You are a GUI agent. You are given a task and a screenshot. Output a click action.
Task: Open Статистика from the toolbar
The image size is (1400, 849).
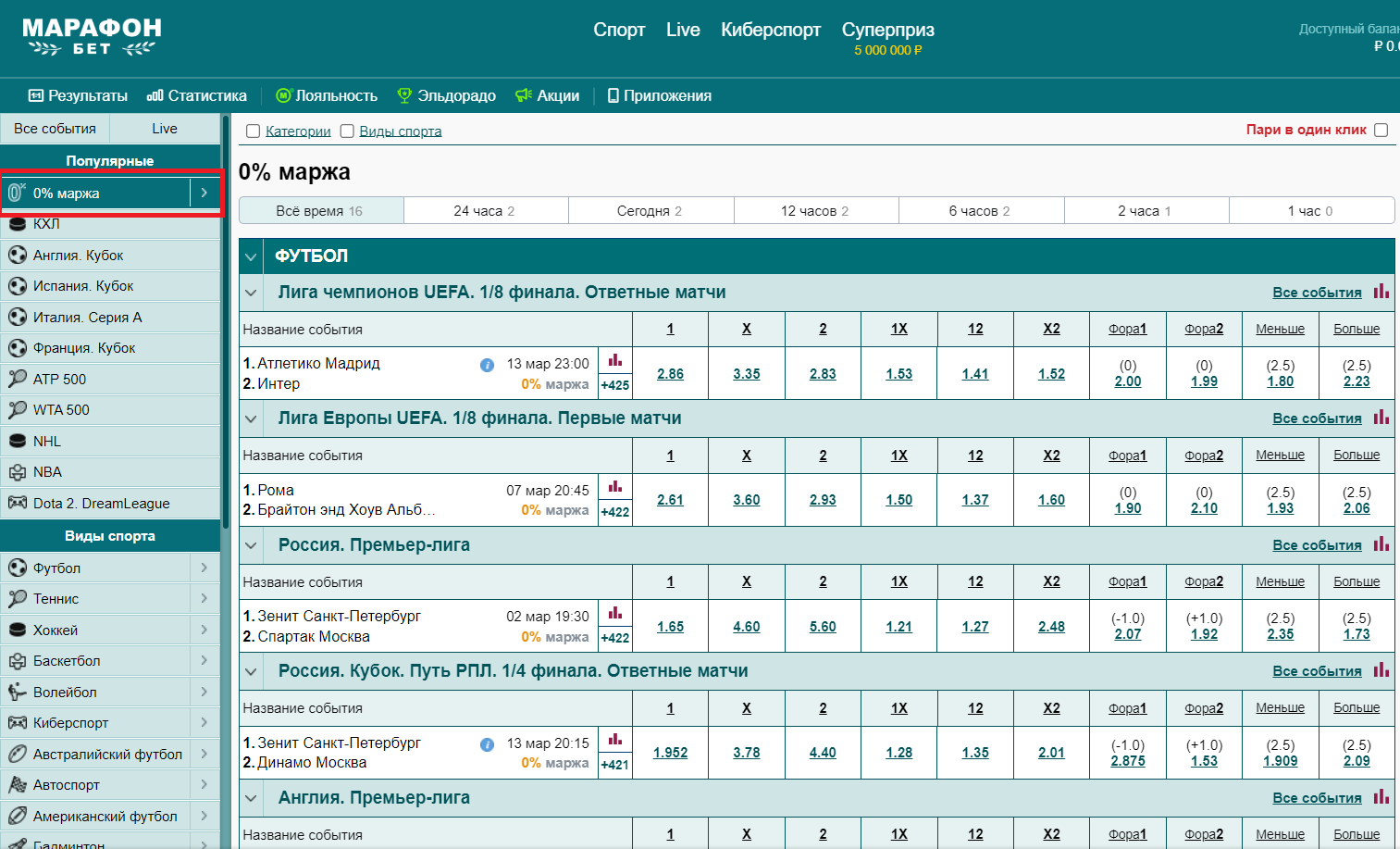tap(197, 95)
